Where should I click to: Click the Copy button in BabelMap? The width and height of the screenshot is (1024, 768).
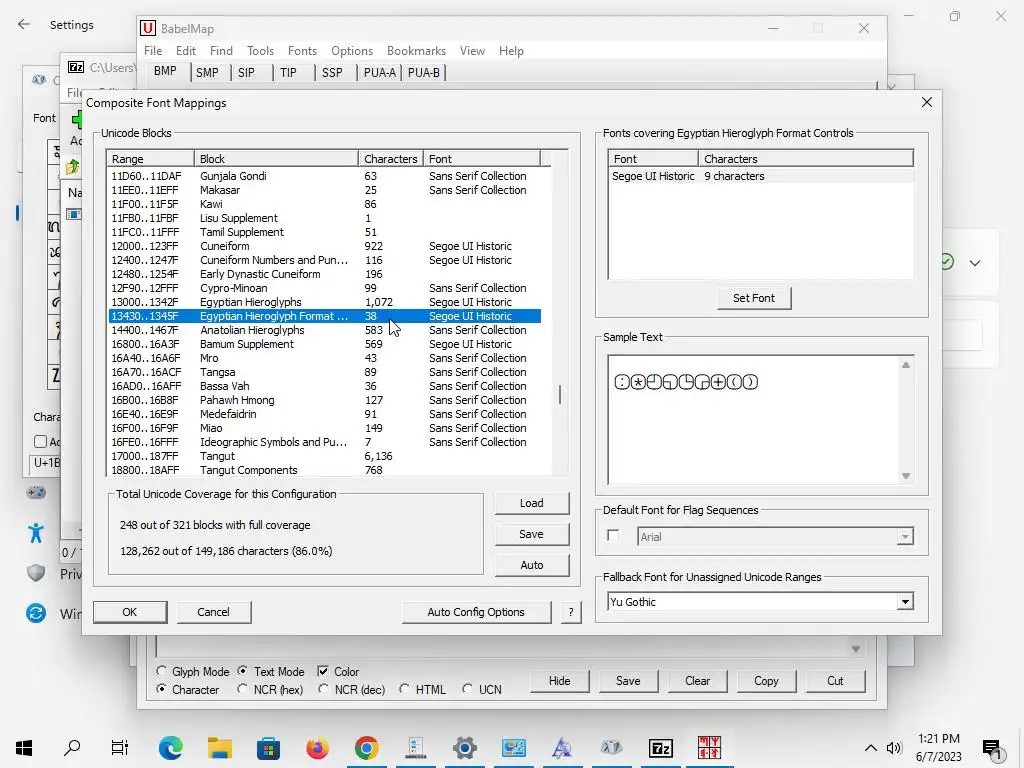766,680
